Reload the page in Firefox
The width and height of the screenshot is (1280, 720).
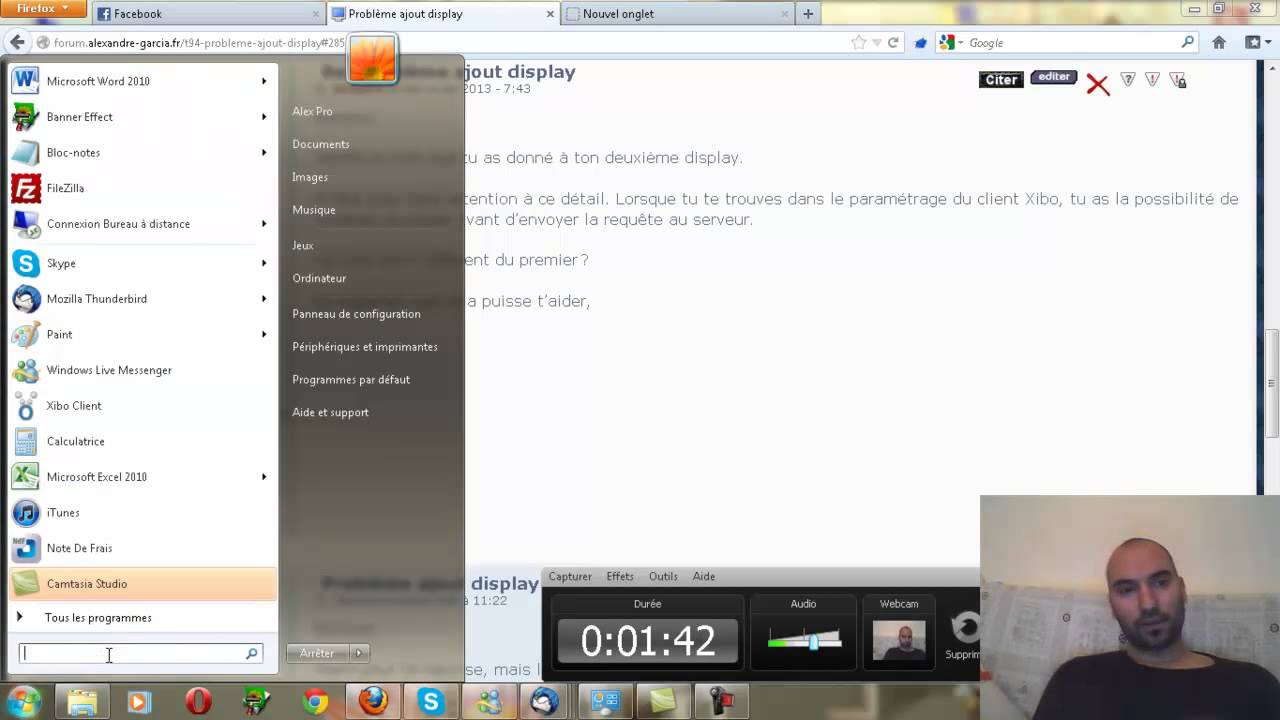[893, 42]
